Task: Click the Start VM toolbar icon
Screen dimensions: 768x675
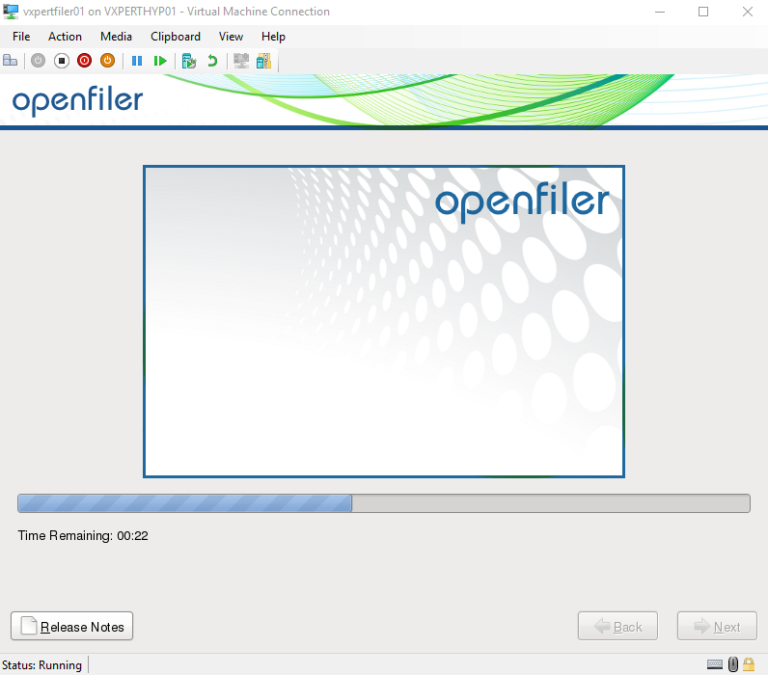Action: (38, 61)
